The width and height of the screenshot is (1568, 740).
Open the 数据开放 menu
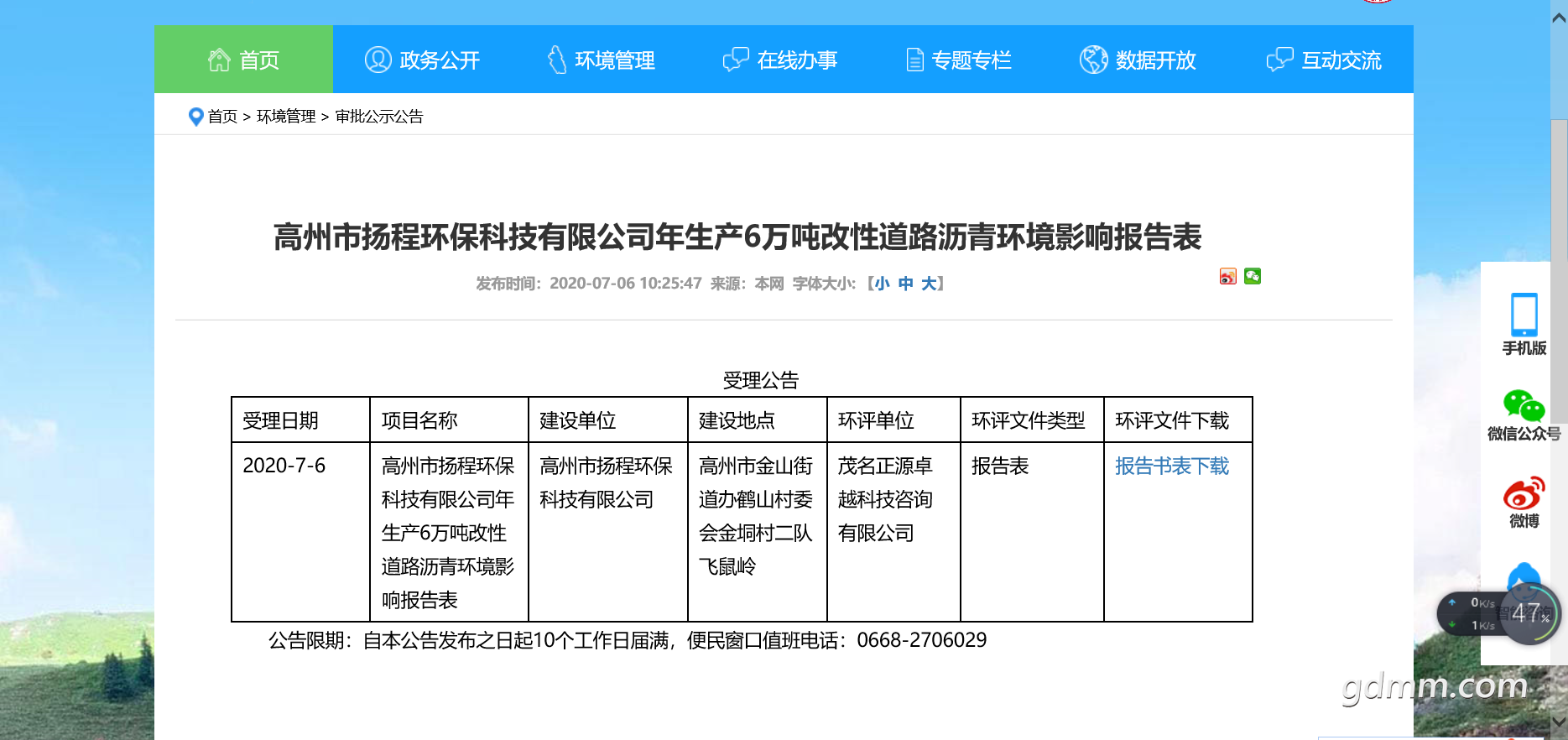[1137, 60]
